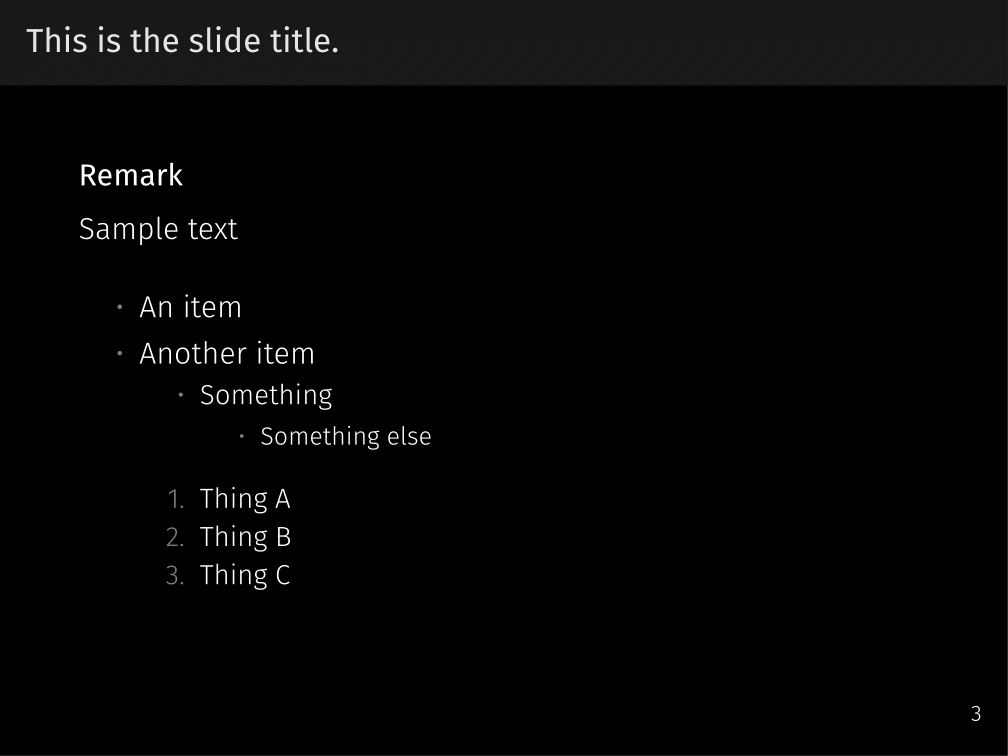Click the "Sample text" line
Viewport: 1008px width, 756px height.
pos(158,229)
